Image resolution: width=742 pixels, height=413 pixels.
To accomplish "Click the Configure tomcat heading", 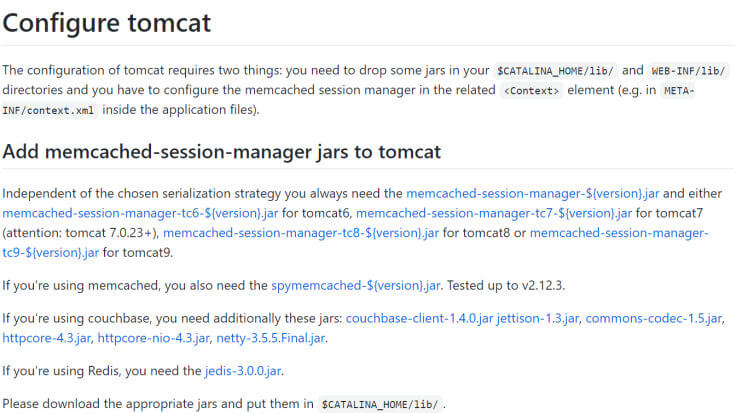I will [x=106, y=23].
